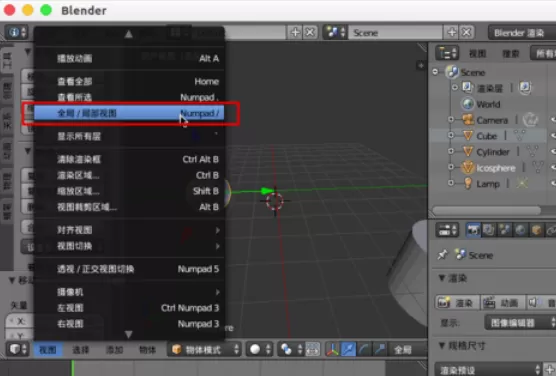This screenshot has height=376, width=556.
Task: Click the pin icon beside Scene
Action: tap(443, 254)
